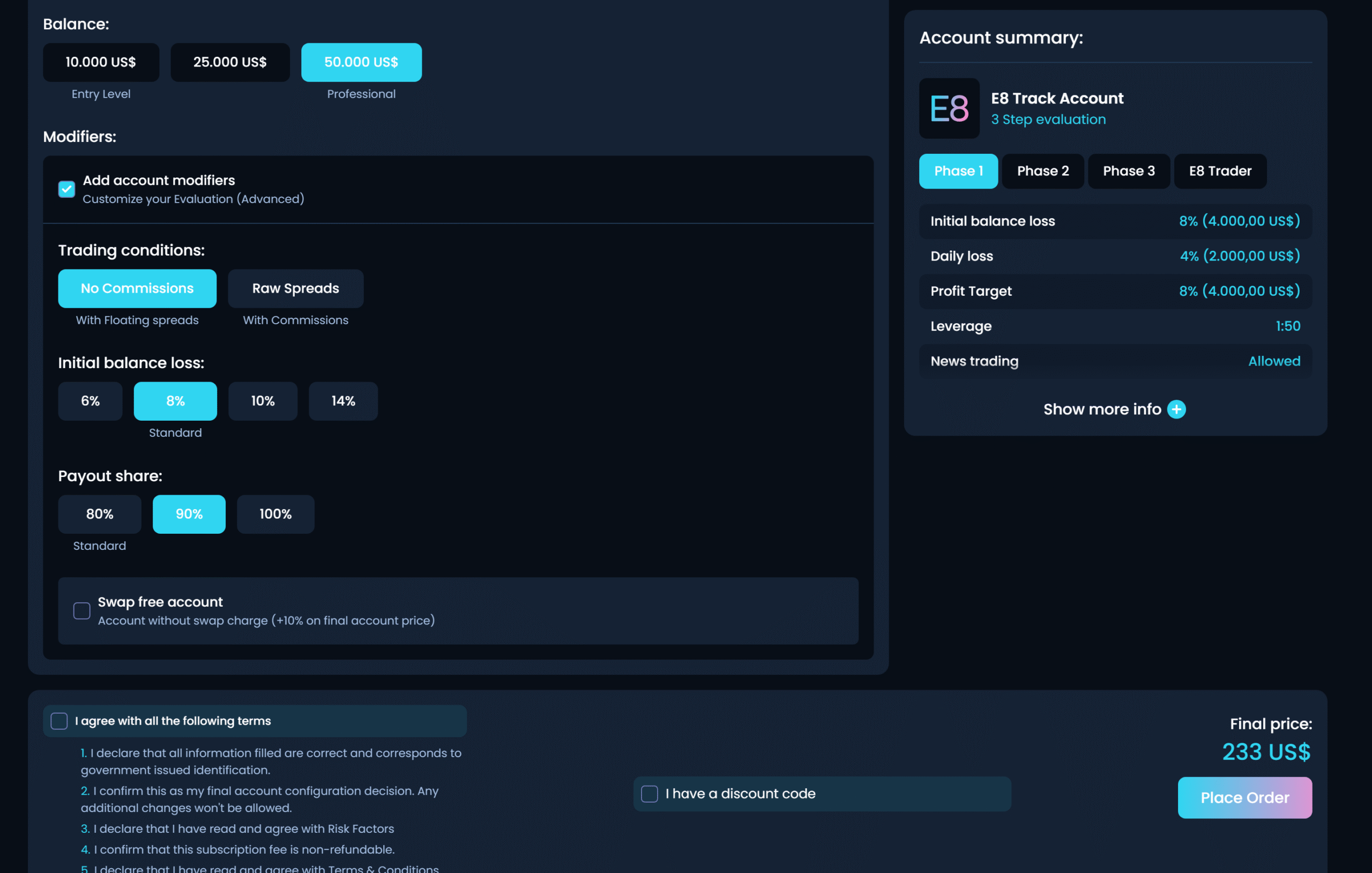Click Profit Target 8% (4.000,00 US$) value
Image resolution: width=1372 pixels, height=873 pixels.
coord(1239,291)
